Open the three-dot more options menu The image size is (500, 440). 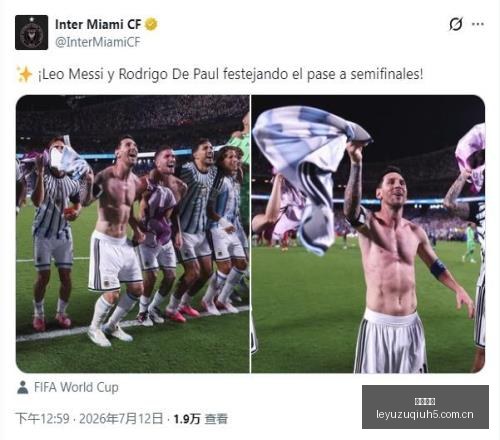click(x=478, y=24)
